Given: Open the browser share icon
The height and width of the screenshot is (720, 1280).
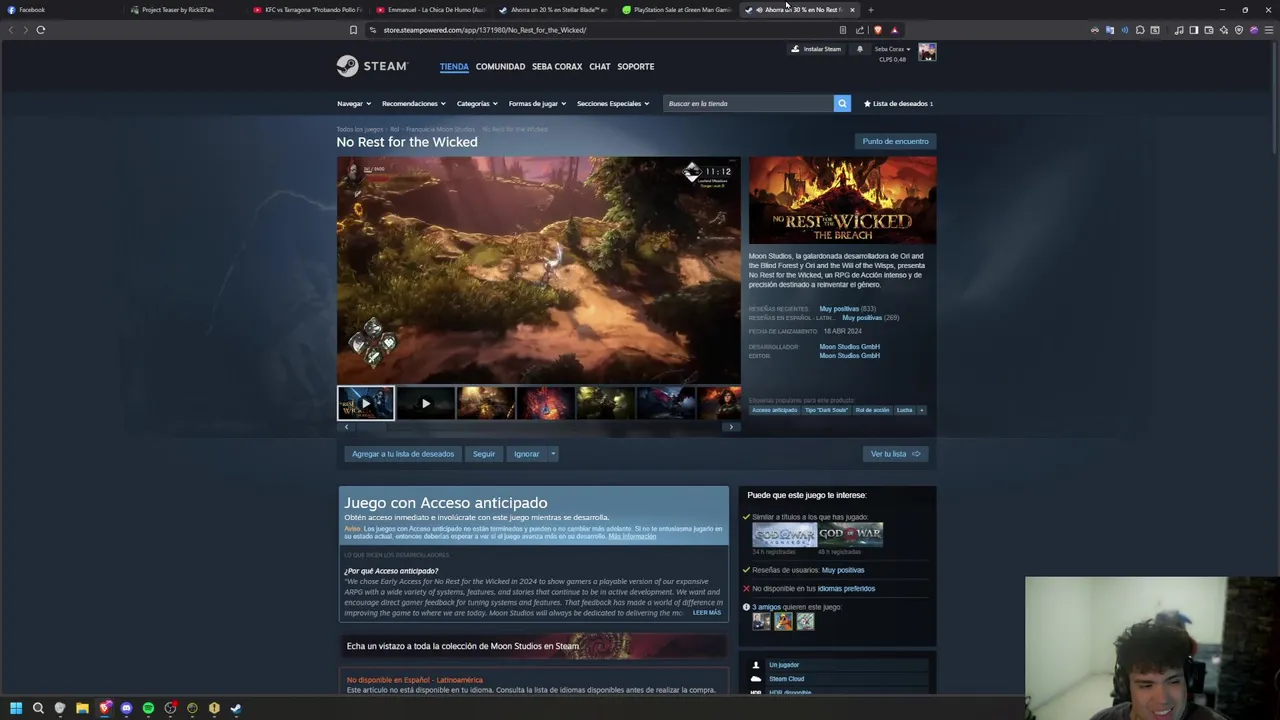Looking at the screenshot, I should [x=859, y=30].
